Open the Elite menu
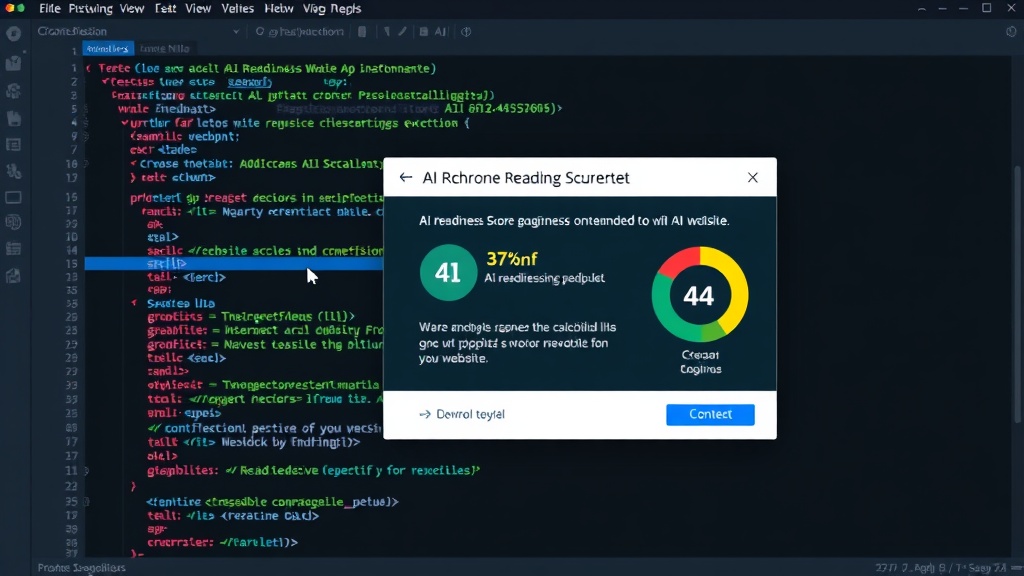 [50, 8]
